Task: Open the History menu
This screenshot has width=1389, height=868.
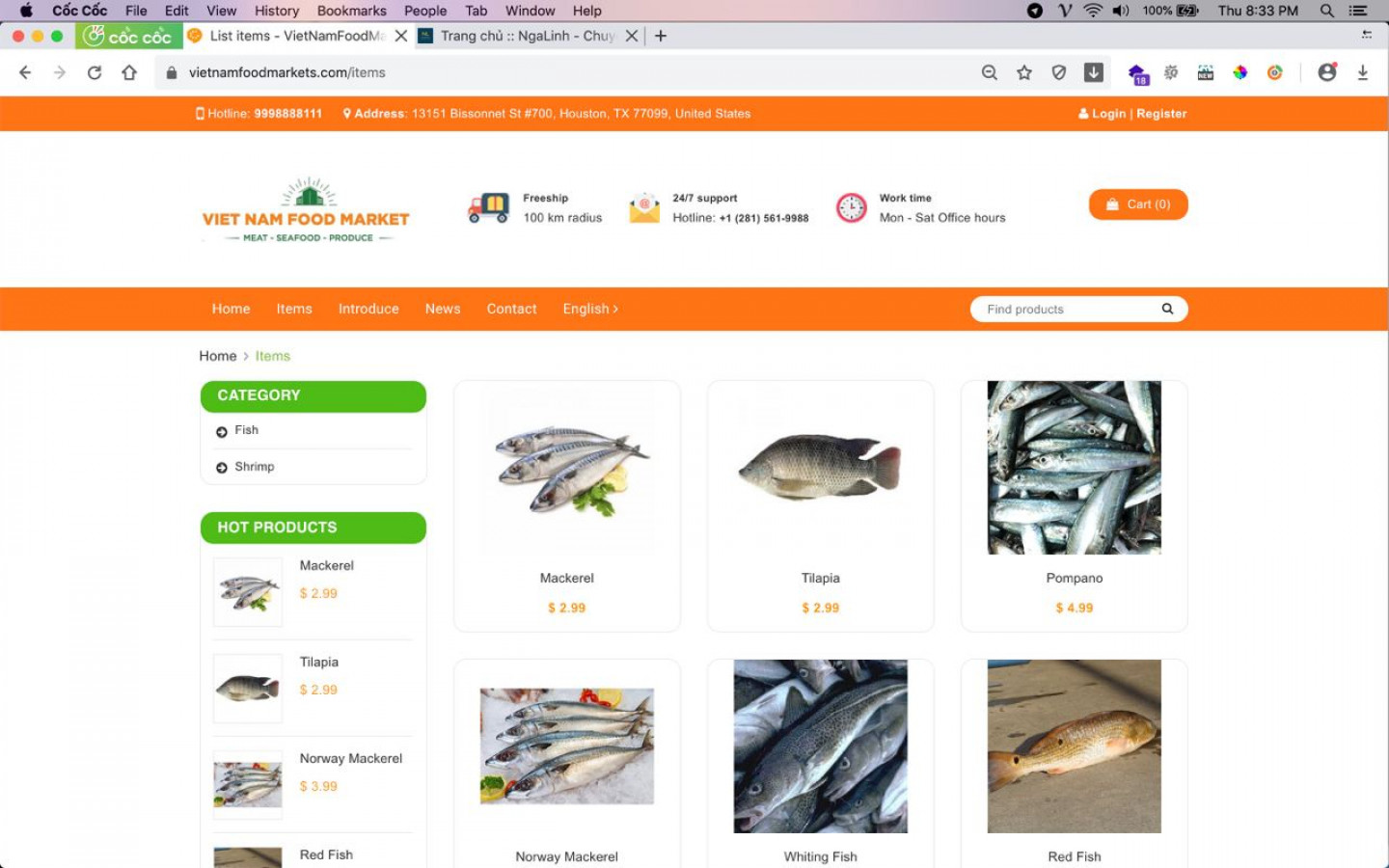Action: point(277,11)
